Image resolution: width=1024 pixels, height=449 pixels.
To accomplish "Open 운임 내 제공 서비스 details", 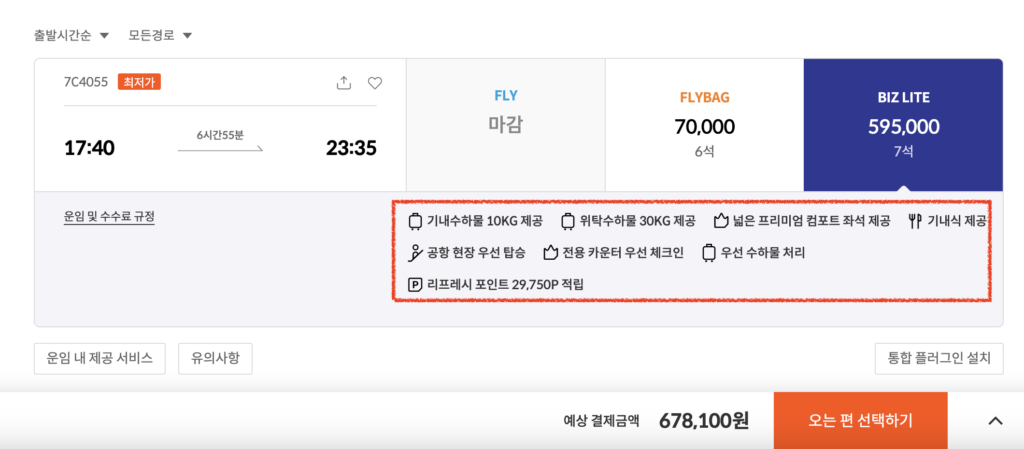I will click(x=100, y=358).
